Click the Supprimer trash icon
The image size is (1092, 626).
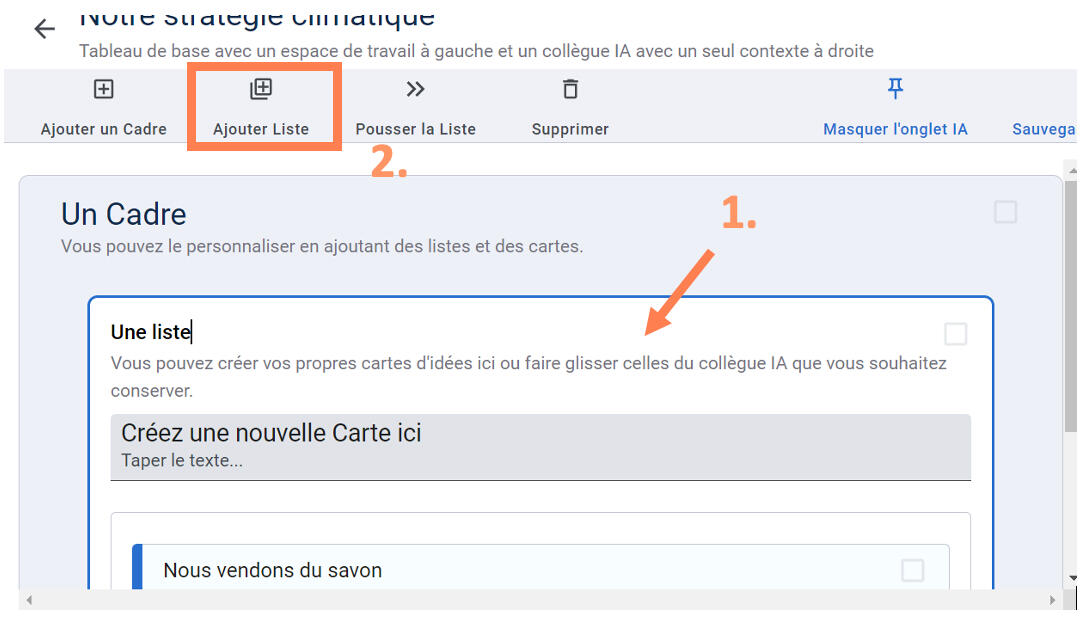(570, 89)
